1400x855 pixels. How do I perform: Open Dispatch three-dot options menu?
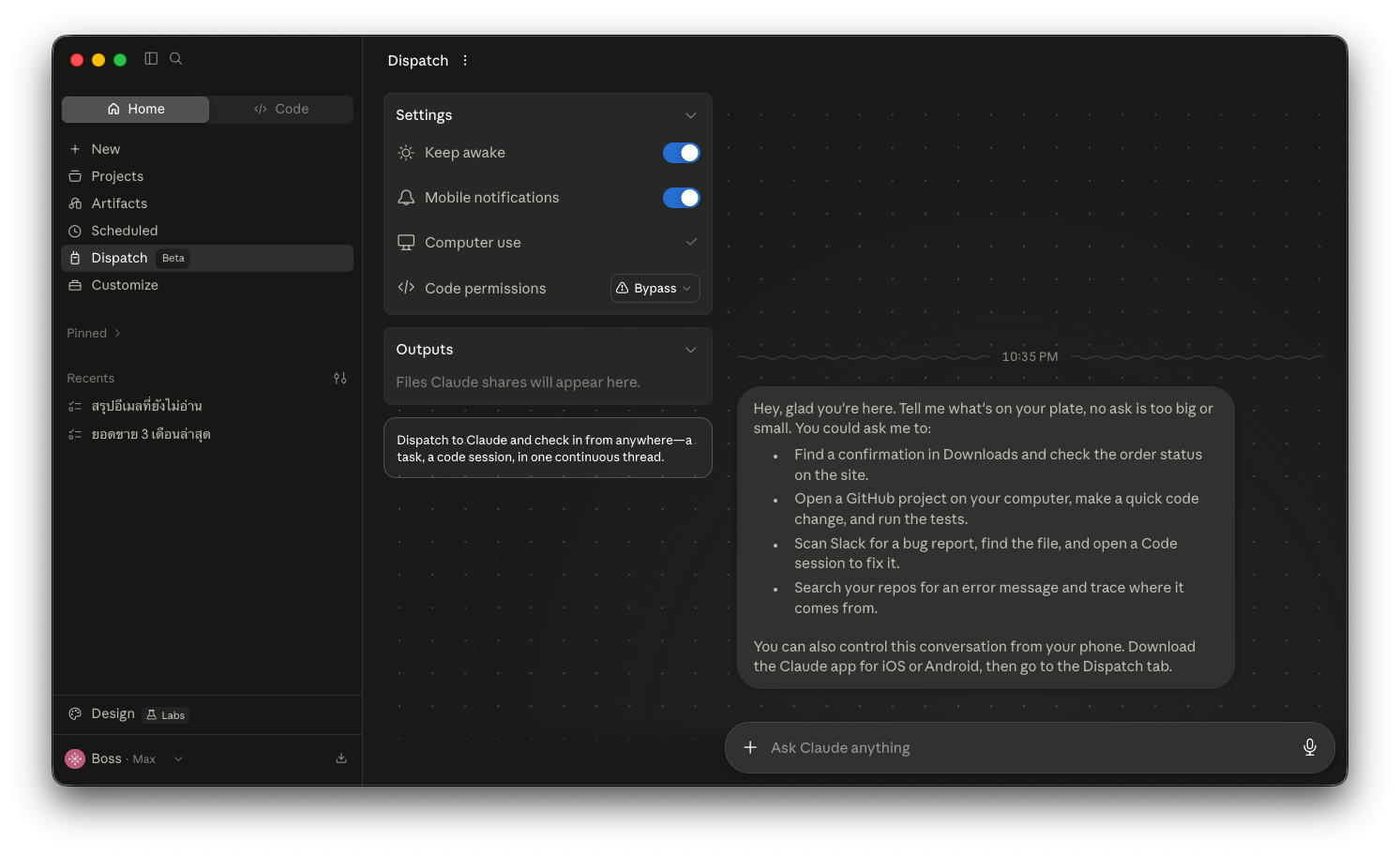[465, 61]
